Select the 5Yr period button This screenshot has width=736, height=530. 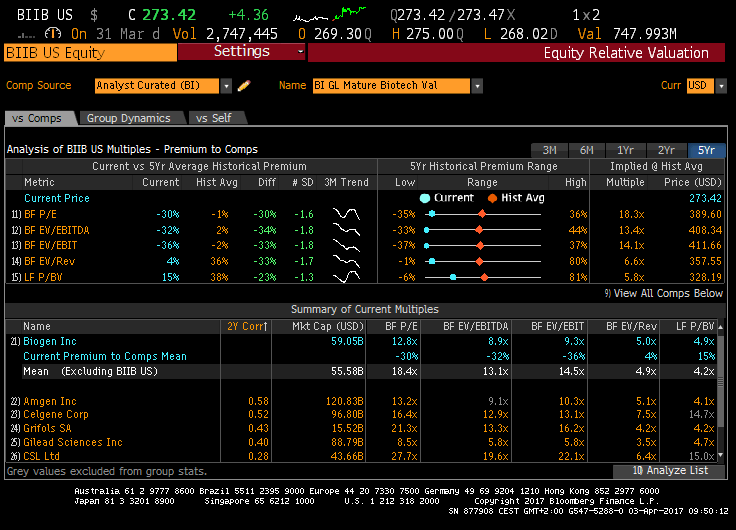pyautogui.click(x=706, y=150)
